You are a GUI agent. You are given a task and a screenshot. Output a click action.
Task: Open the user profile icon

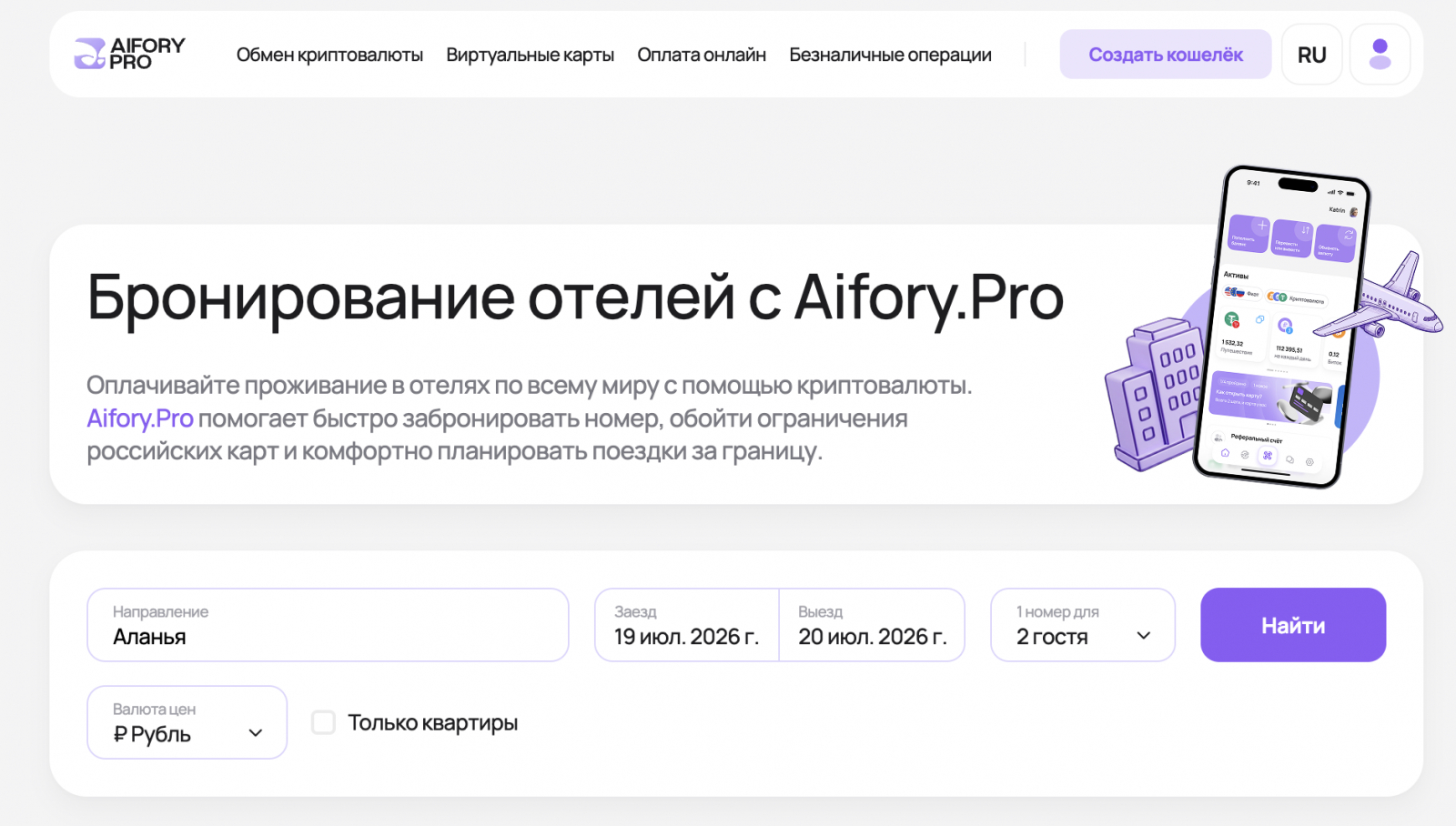pyautogui.click(x=1380, y=55)
